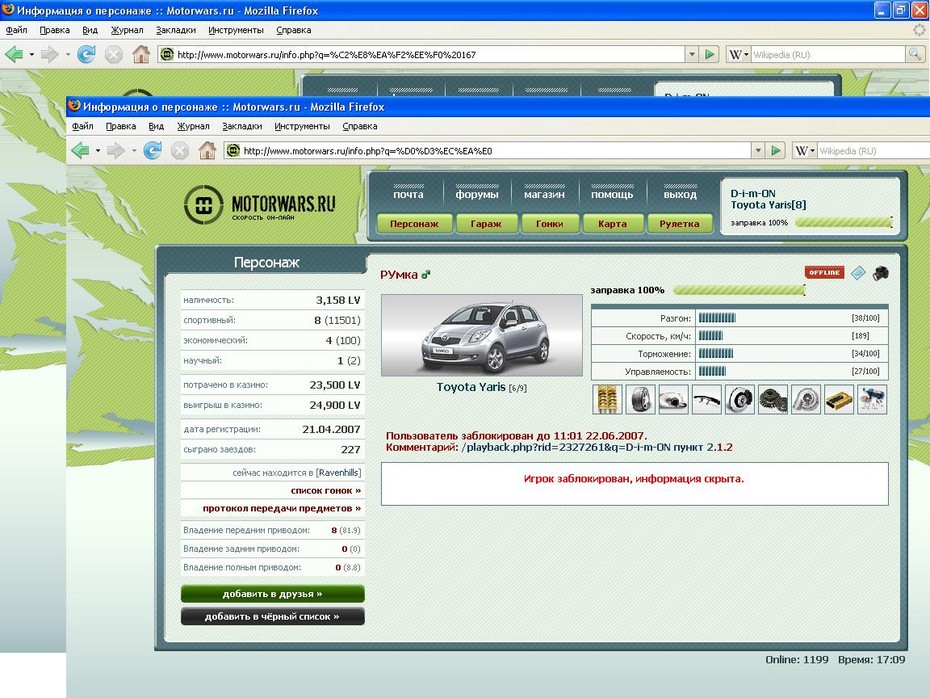Expand URL history dropdown in background window
Screen dimensions: 930x698
pyautogui.click(x=692, y=55)
